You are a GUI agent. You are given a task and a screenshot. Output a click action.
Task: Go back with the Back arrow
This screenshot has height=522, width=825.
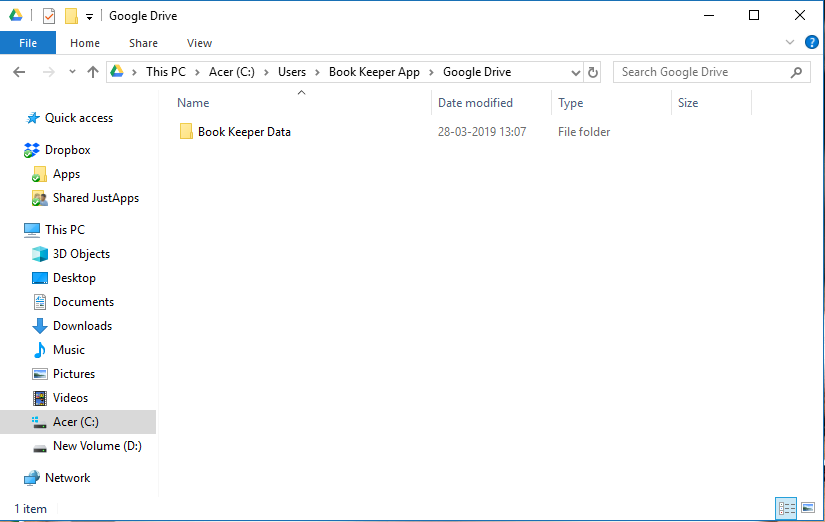tap(19, 72)
